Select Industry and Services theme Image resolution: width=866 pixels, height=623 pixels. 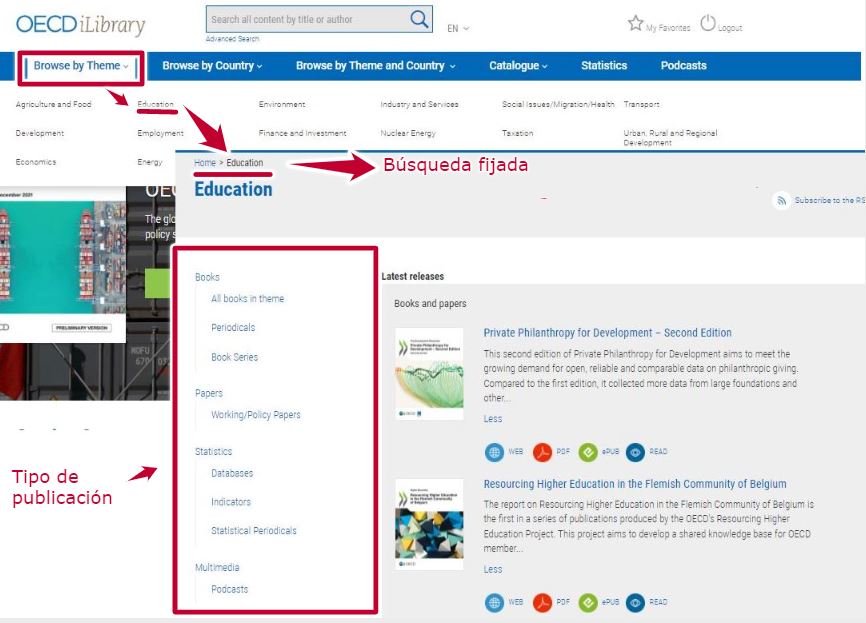coord(419,104)
